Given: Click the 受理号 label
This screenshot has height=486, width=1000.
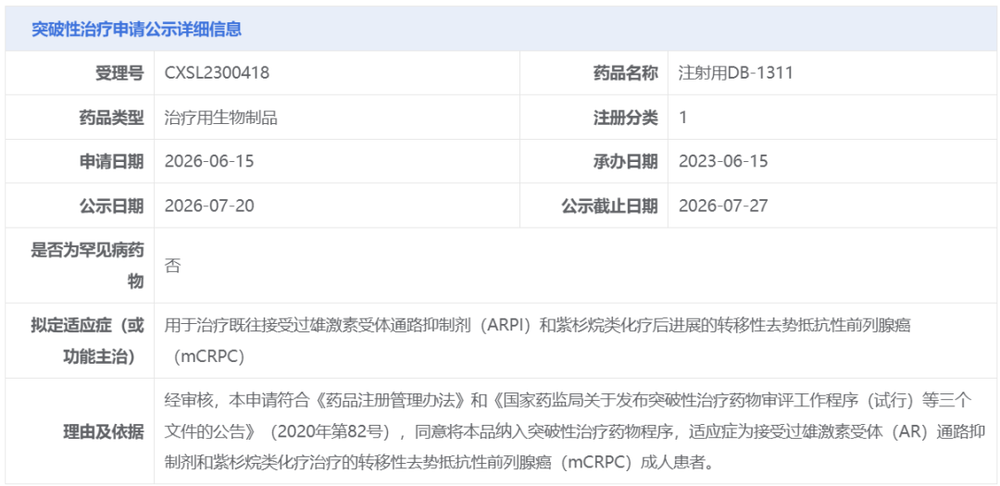Looking at the screenshot, I should point(119,73).
